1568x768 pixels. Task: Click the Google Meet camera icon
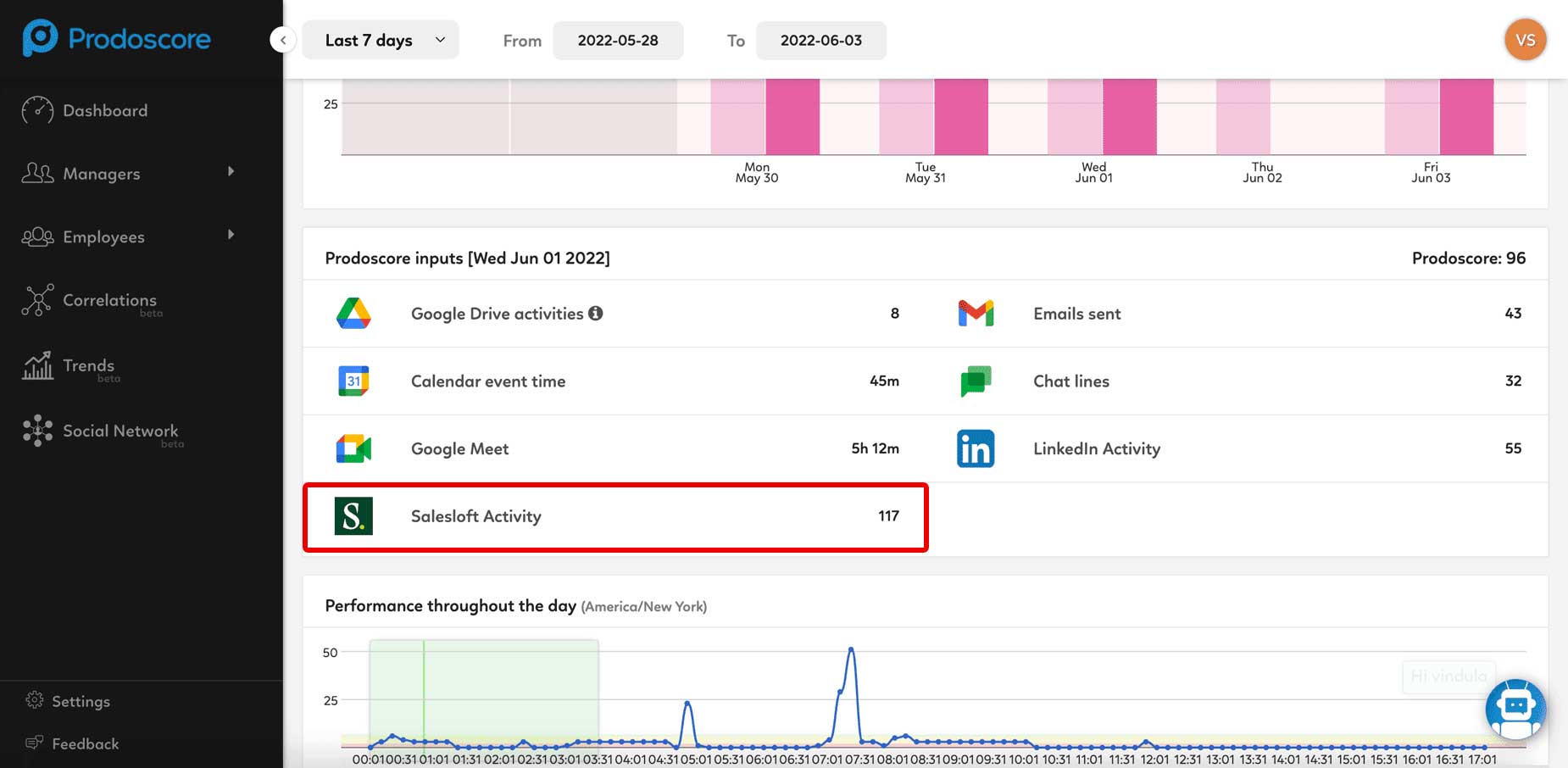coord(353,448)
